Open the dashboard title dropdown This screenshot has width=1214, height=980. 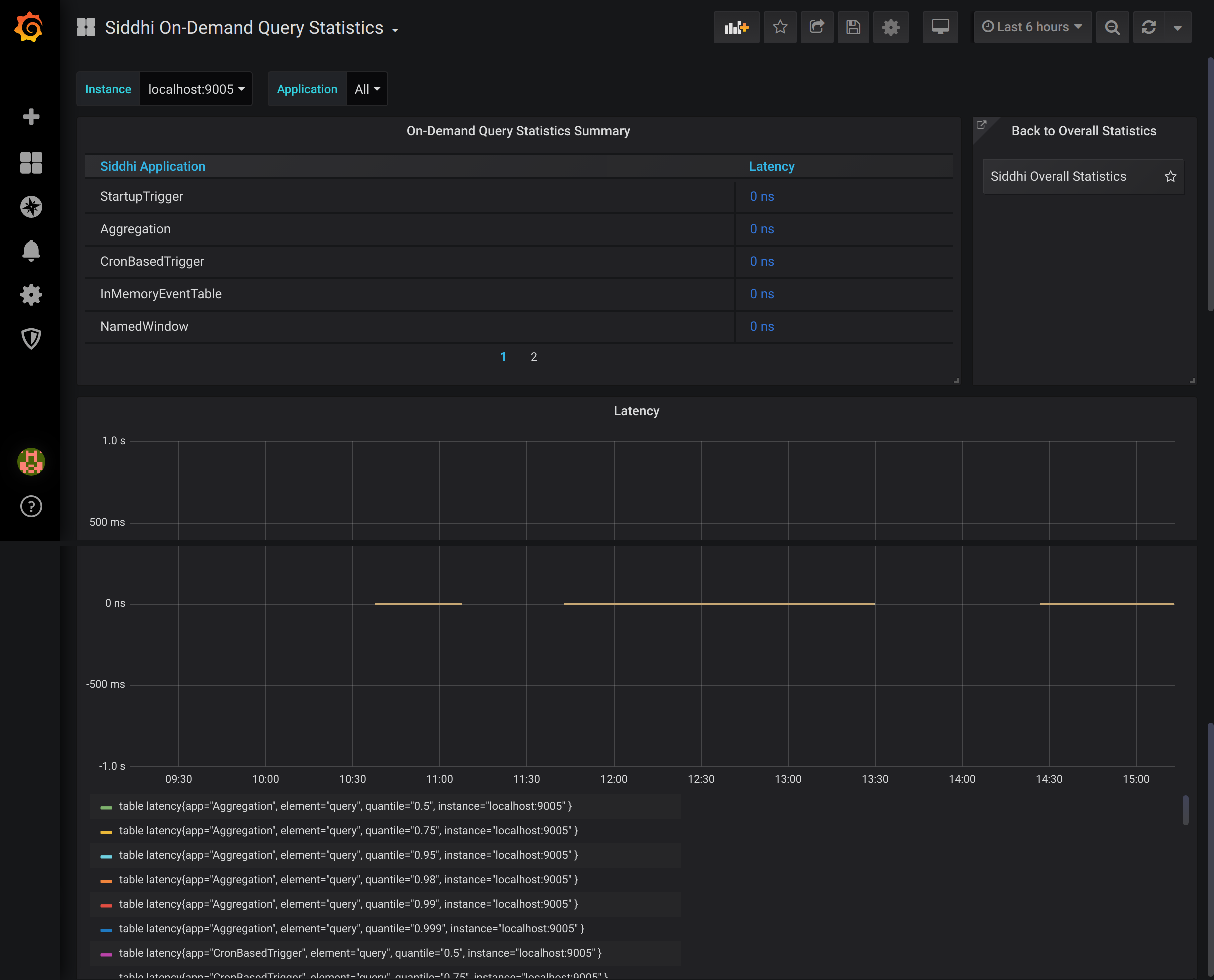[x=251, y=27]
